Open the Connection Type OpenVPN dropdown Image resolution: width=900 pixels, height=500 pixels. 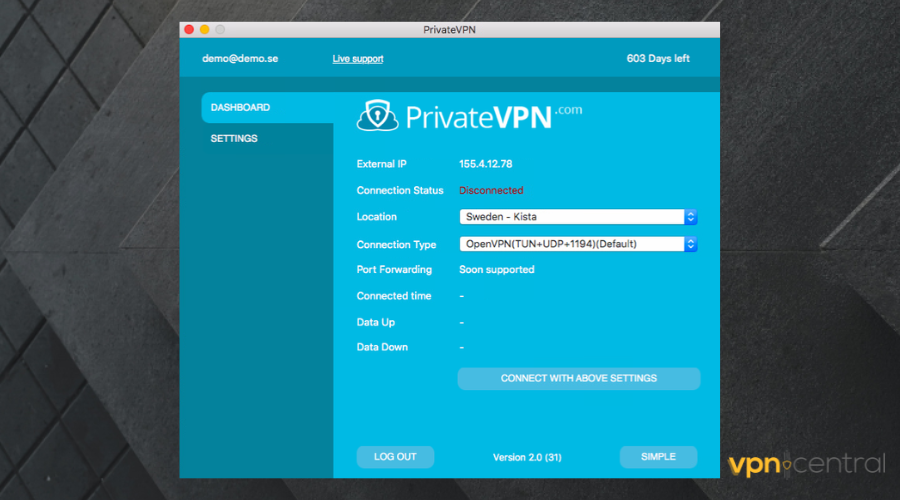pyautogui.click(x=578, y=244)
